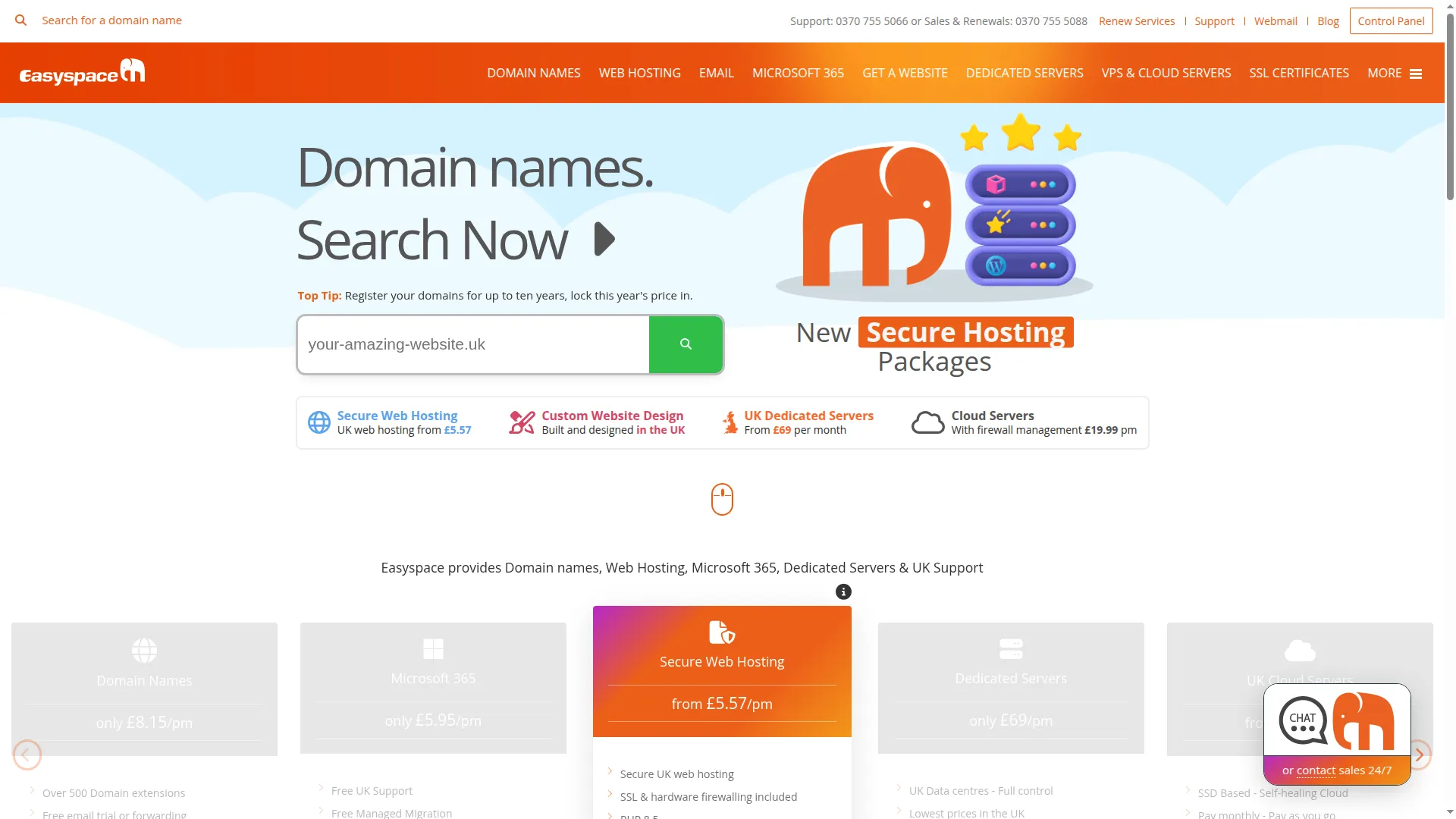The image size is (1456, 819).
Task: Click the mouse scroll-down icon
Action: coord(722,499)
